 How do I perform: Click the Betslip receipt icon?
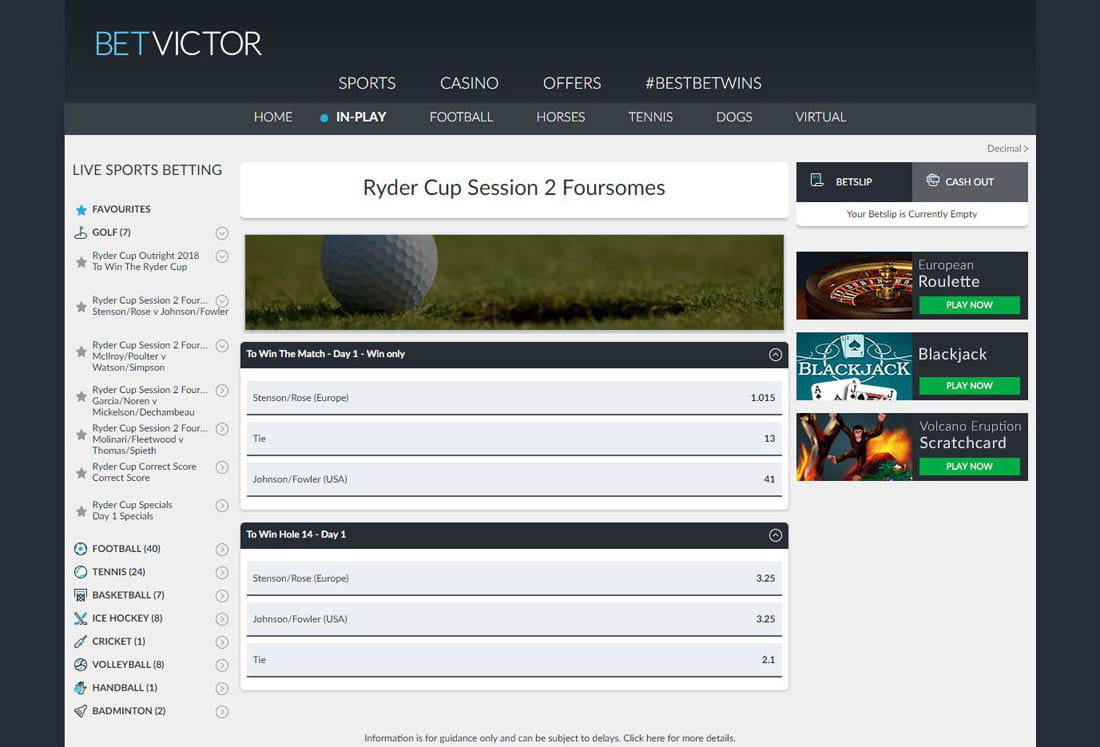(817, 180)
